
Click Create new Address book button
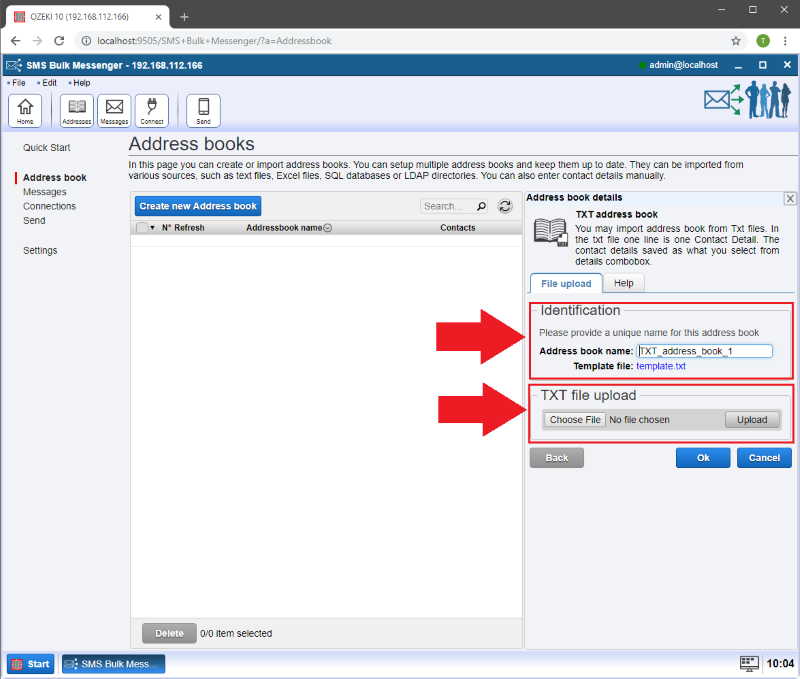(198, 206)
